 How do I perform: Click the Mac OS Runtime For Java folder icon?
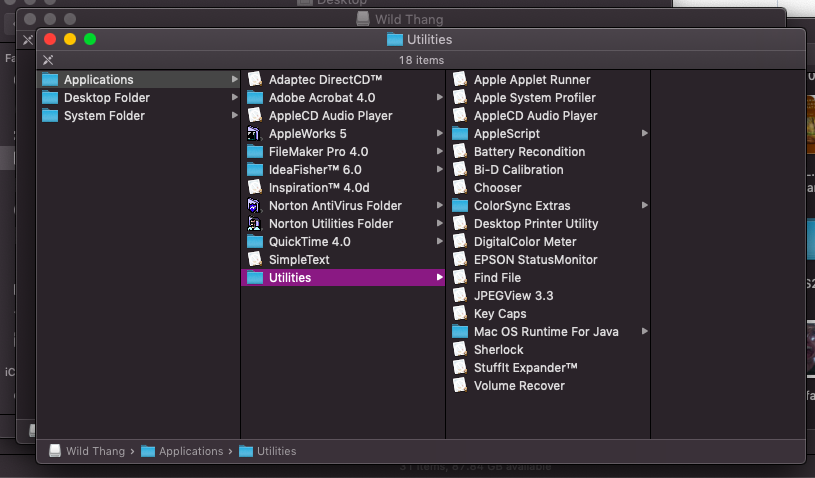point(460,331)
